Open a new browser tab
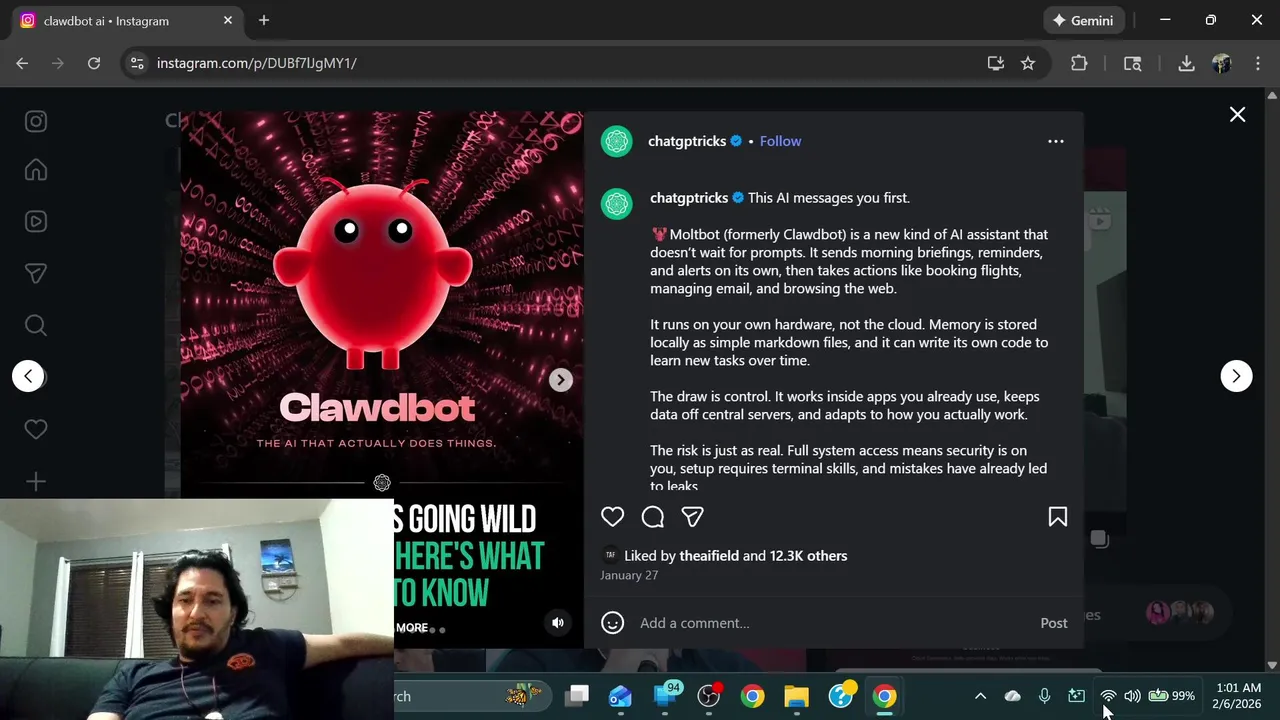This screenshot has width=1280, height=720. [264, 20]
